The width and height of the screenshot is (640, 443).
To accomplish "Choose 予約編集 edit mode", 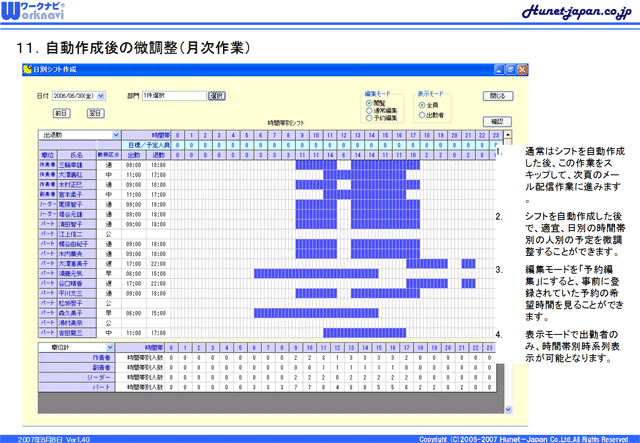I will tap(369, 118).
